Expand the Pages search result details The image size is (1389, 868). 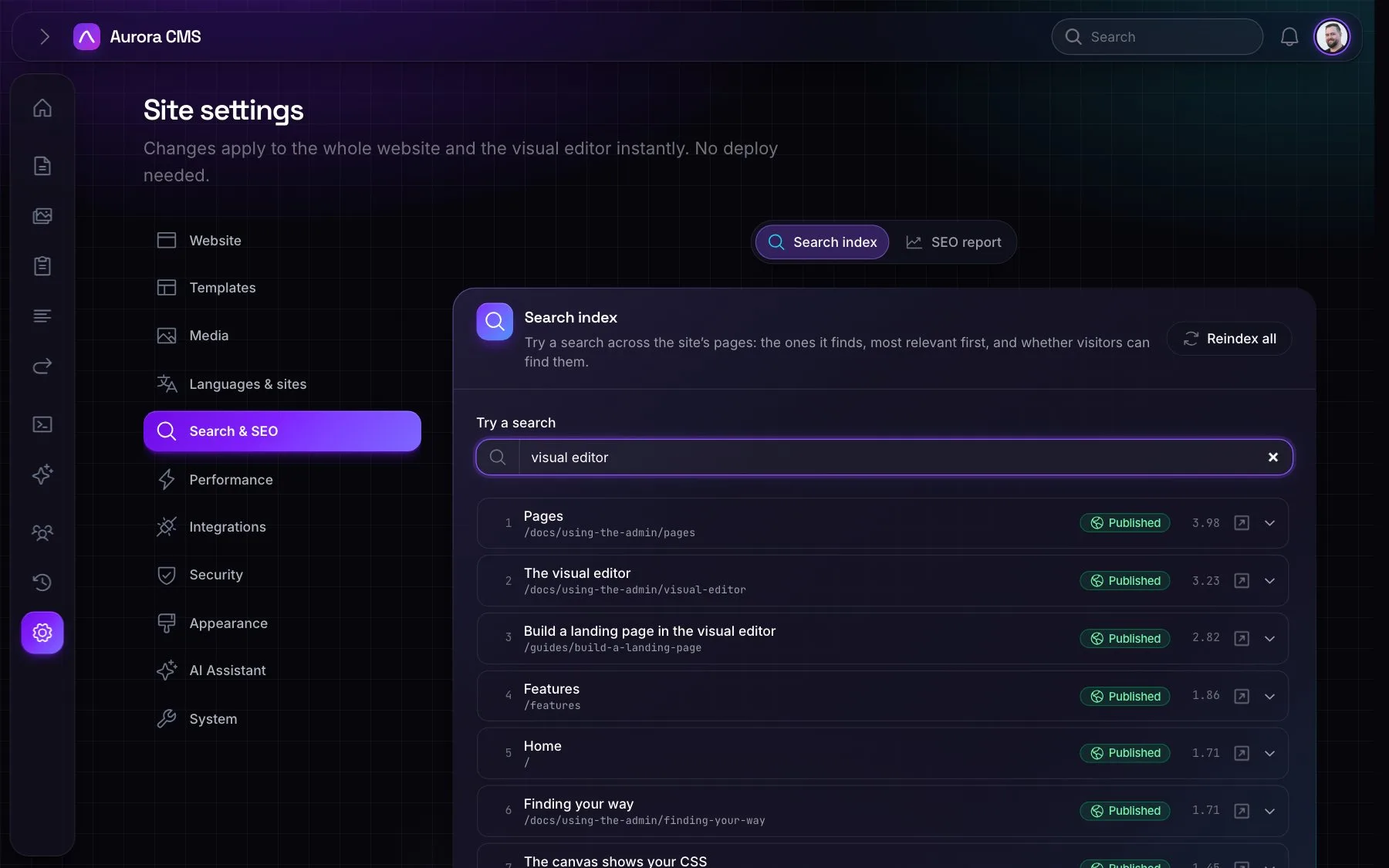point(1269,523)
